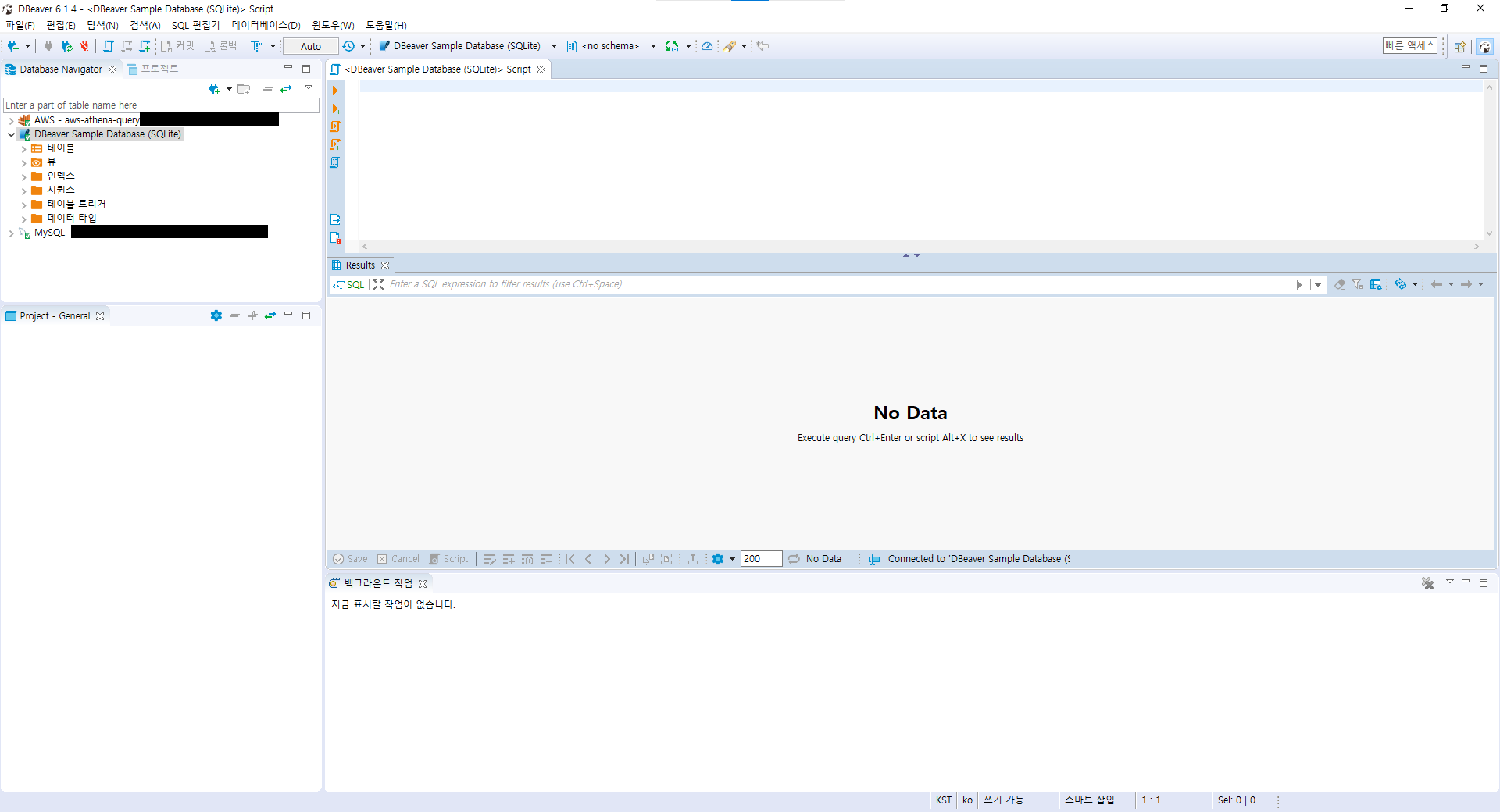Click the Save button in results bar
The image size is (1500, 812).
tap(350, 559)
